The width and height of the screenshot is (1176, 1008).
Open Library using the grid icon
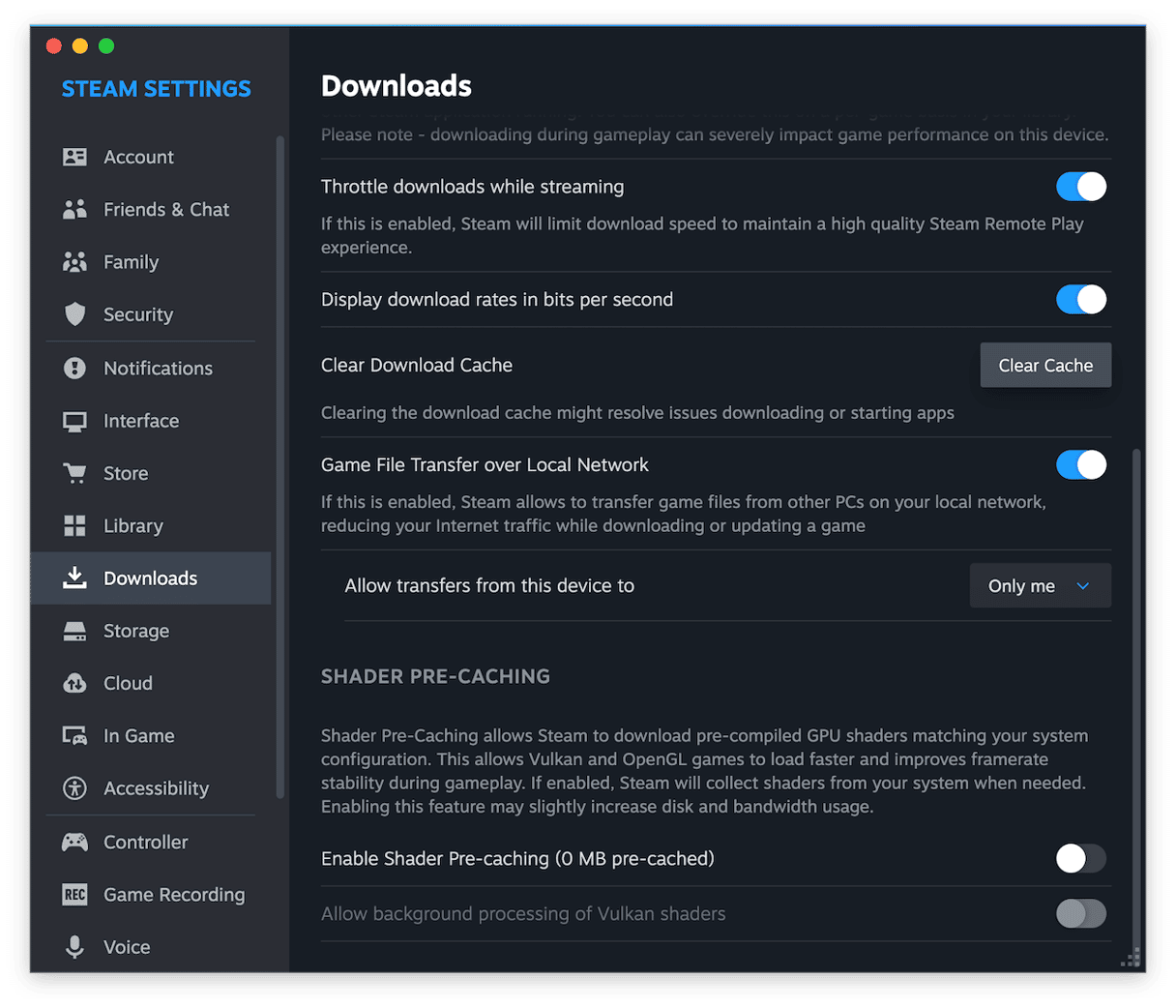pyautogui.click(x=74, y=526)
